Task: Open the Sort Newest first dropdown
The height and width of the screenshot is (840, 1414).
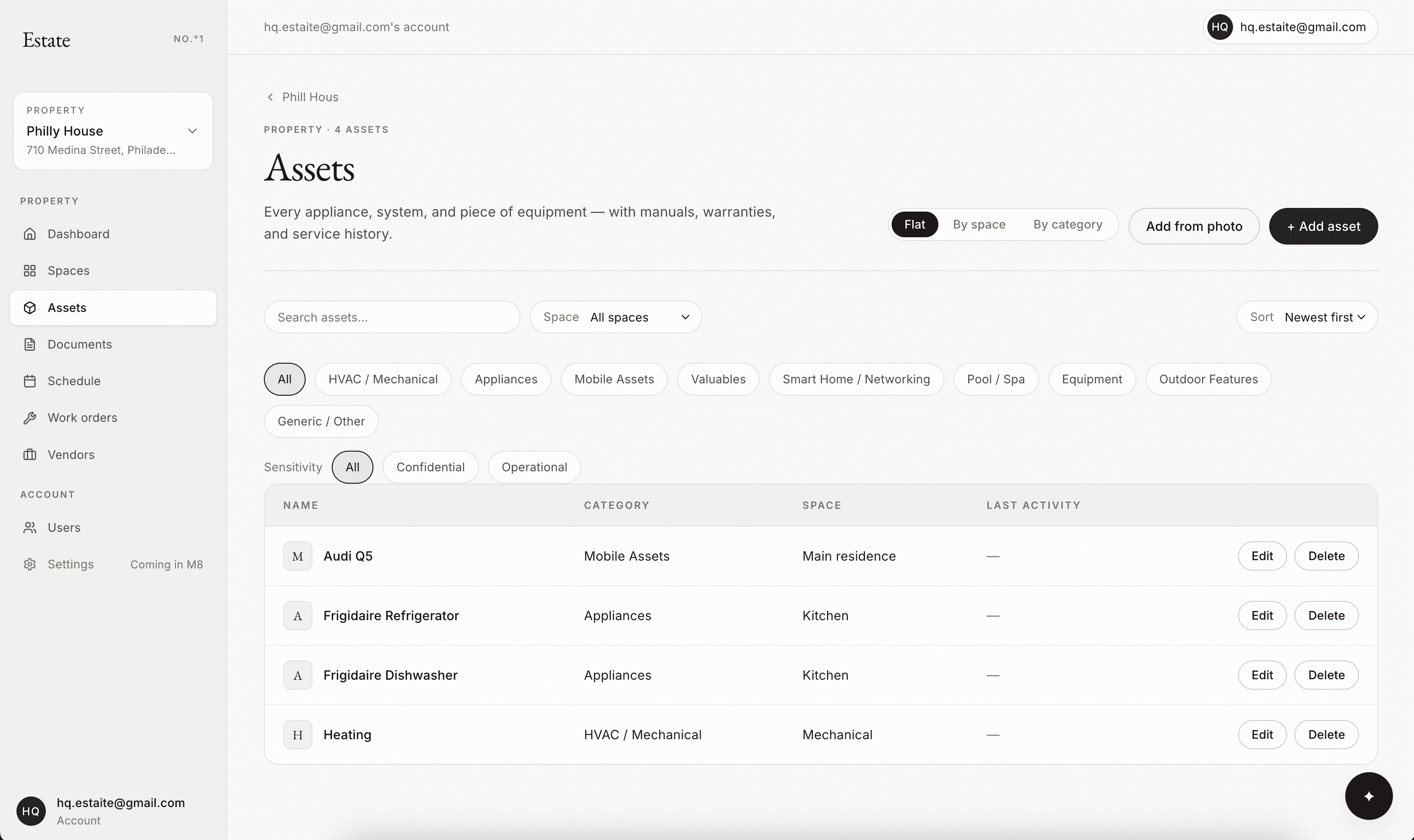Action: pyautogui.click(x=1306, y=317)
